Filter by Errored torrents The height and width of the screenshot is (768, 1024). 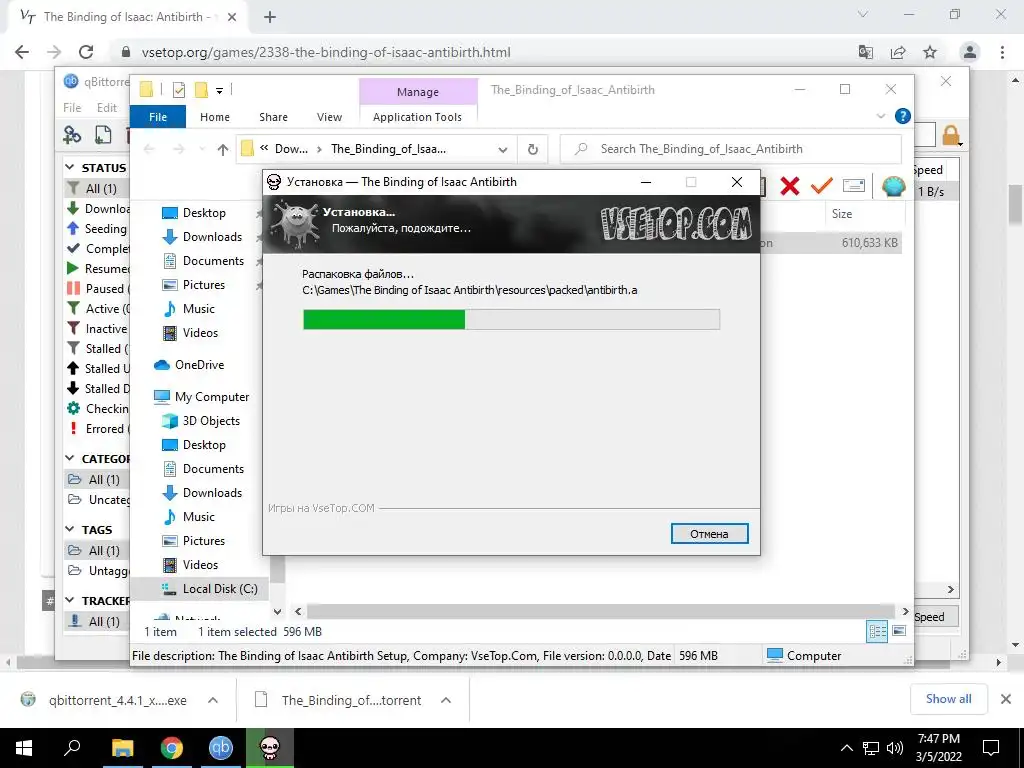(98, 429)
